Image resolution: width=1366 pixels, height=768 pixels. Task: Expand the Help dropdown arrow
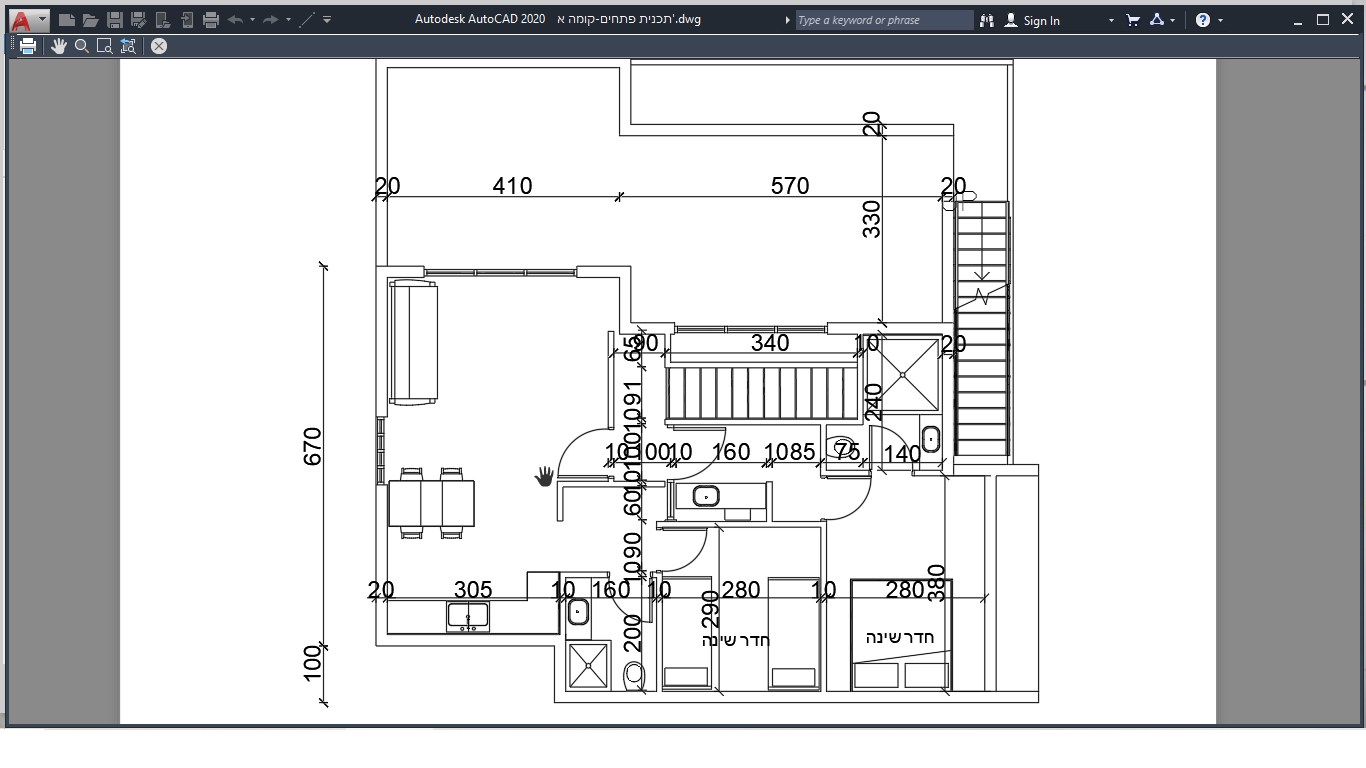click(x=1220, y=20)
